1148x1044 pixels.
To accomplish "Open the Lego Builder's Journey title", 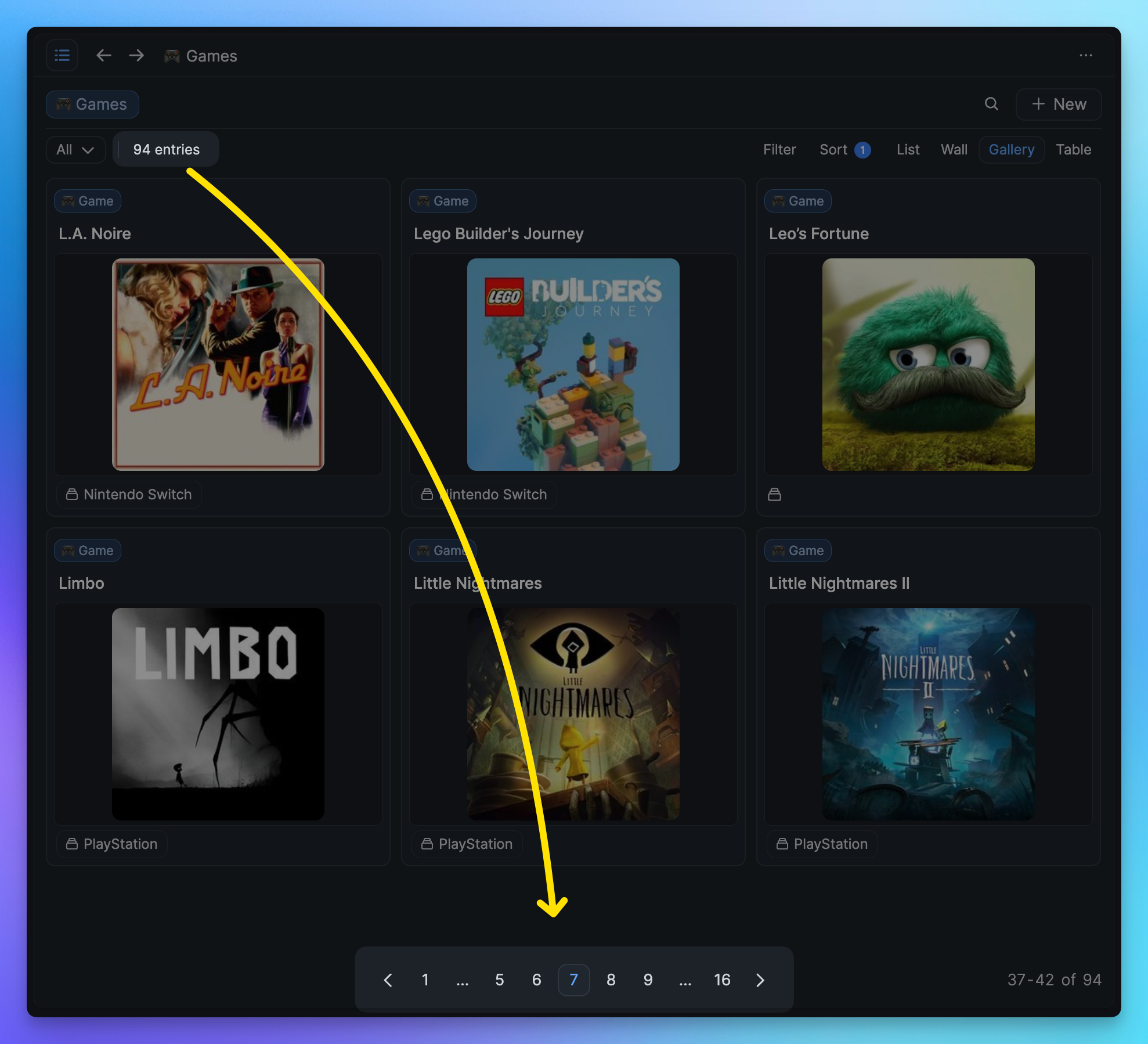I will [x=499, y=233].
